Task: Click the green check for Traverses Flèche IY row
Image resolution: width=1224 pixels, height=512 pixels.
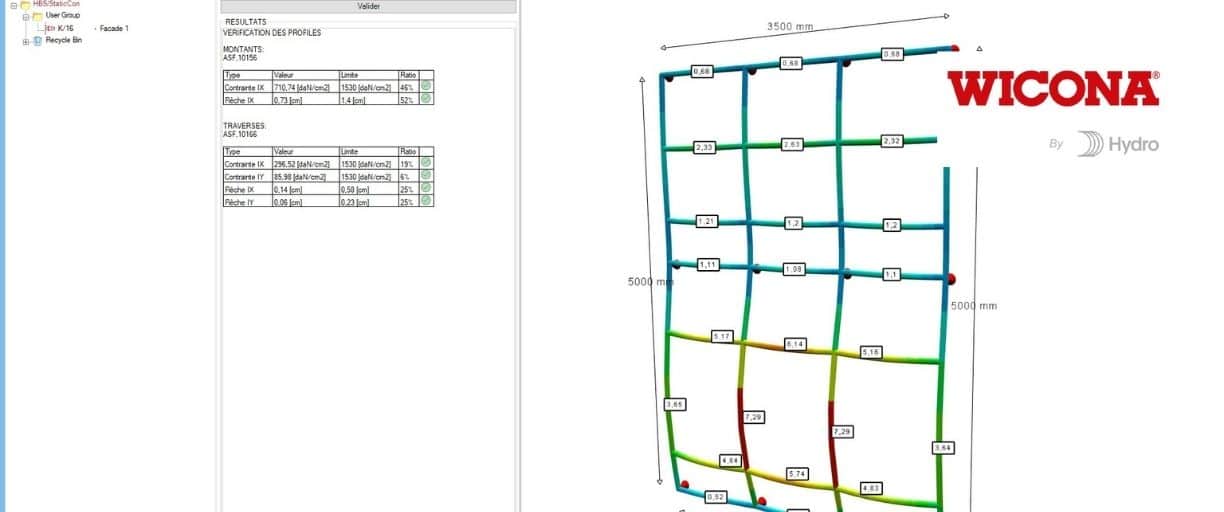Action: pyautogui.click(x=426, y=200)
